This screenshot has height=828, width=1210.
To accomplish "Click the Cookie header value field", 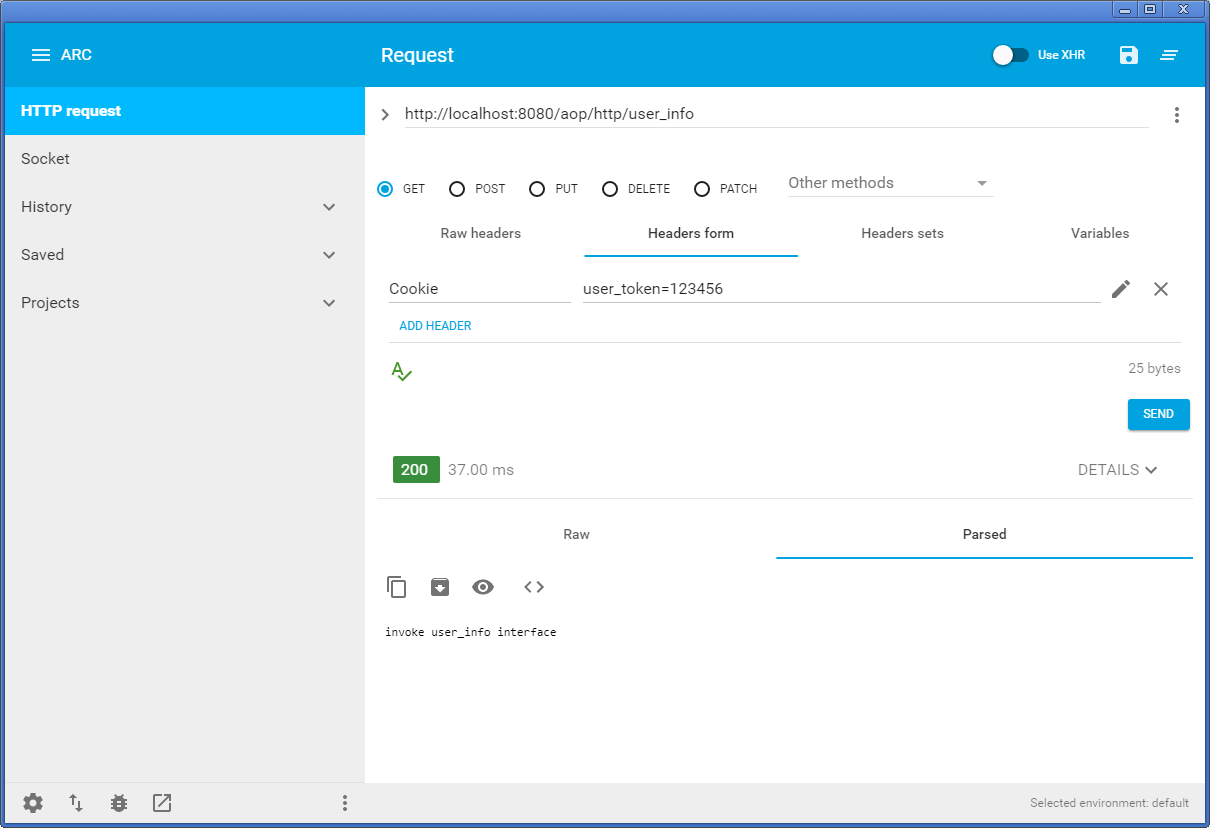I will click(842, 289).
